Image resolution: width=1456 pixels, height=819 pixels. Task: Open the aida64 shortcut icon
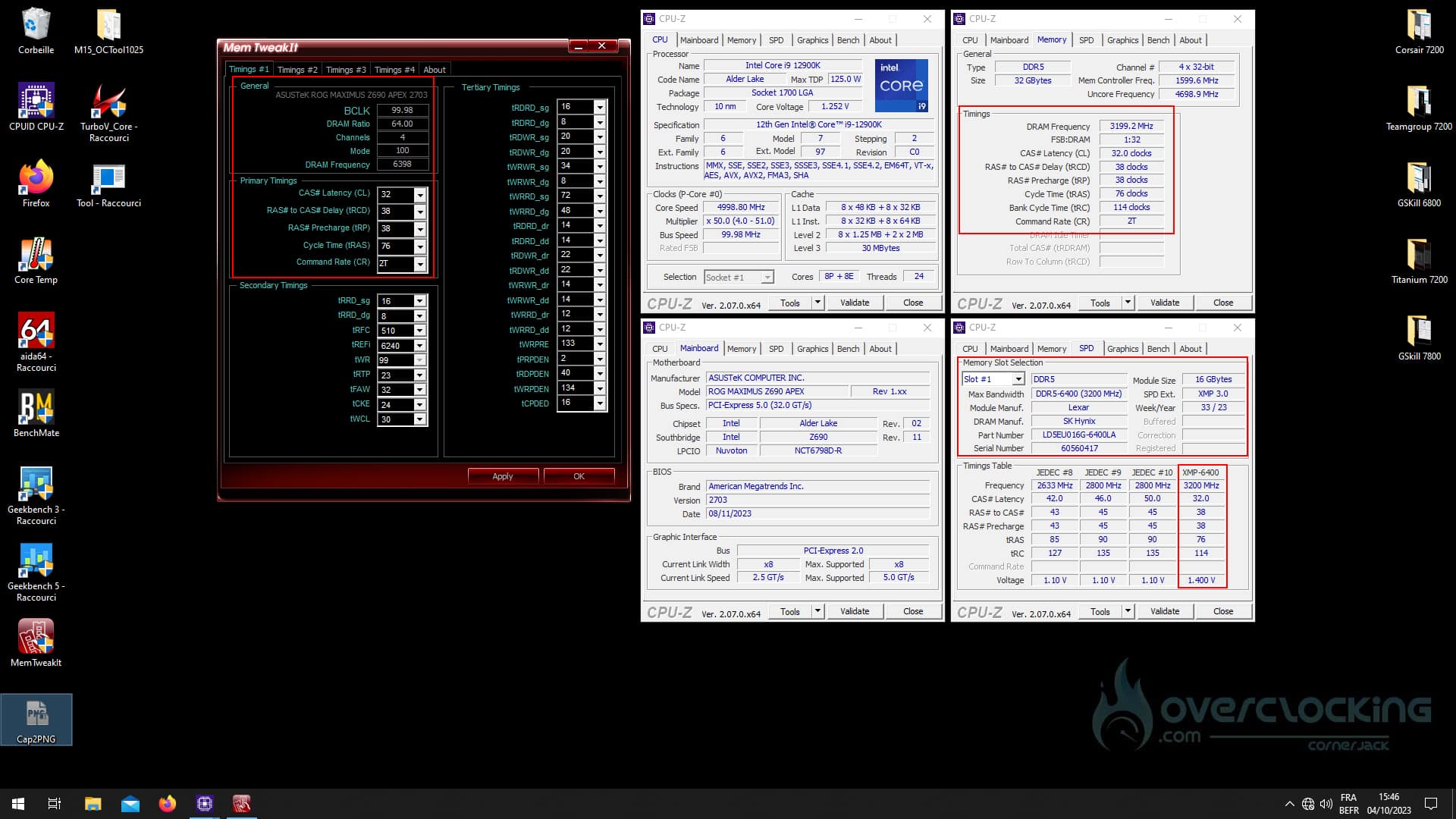click(36, 343)
